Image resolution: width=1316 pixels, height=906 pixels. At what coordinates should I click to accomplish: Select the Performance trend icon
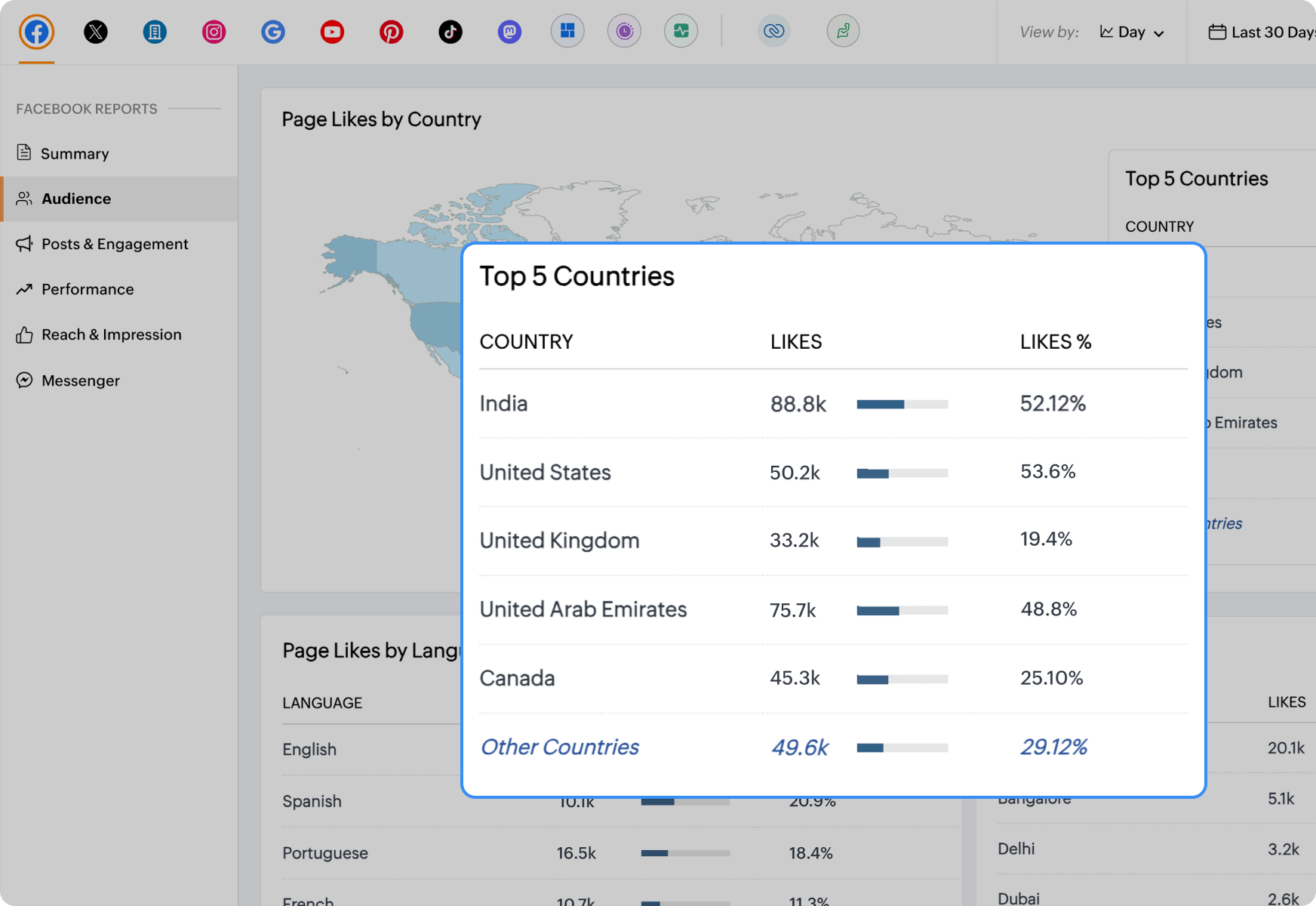pyautogui.click(x=23, y=288)
